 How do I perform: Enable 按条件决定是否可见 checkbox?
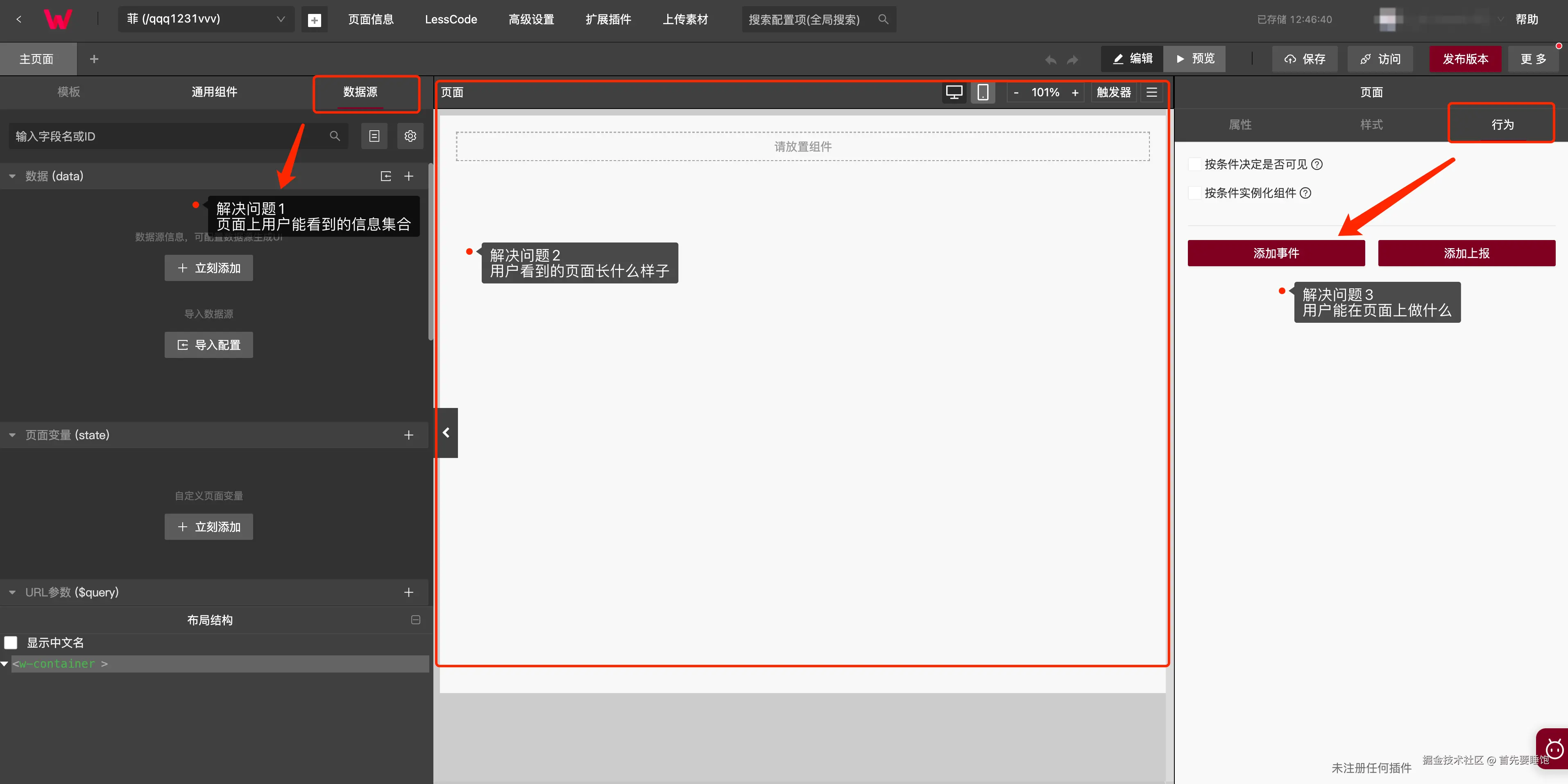[x=1194, y=164]
